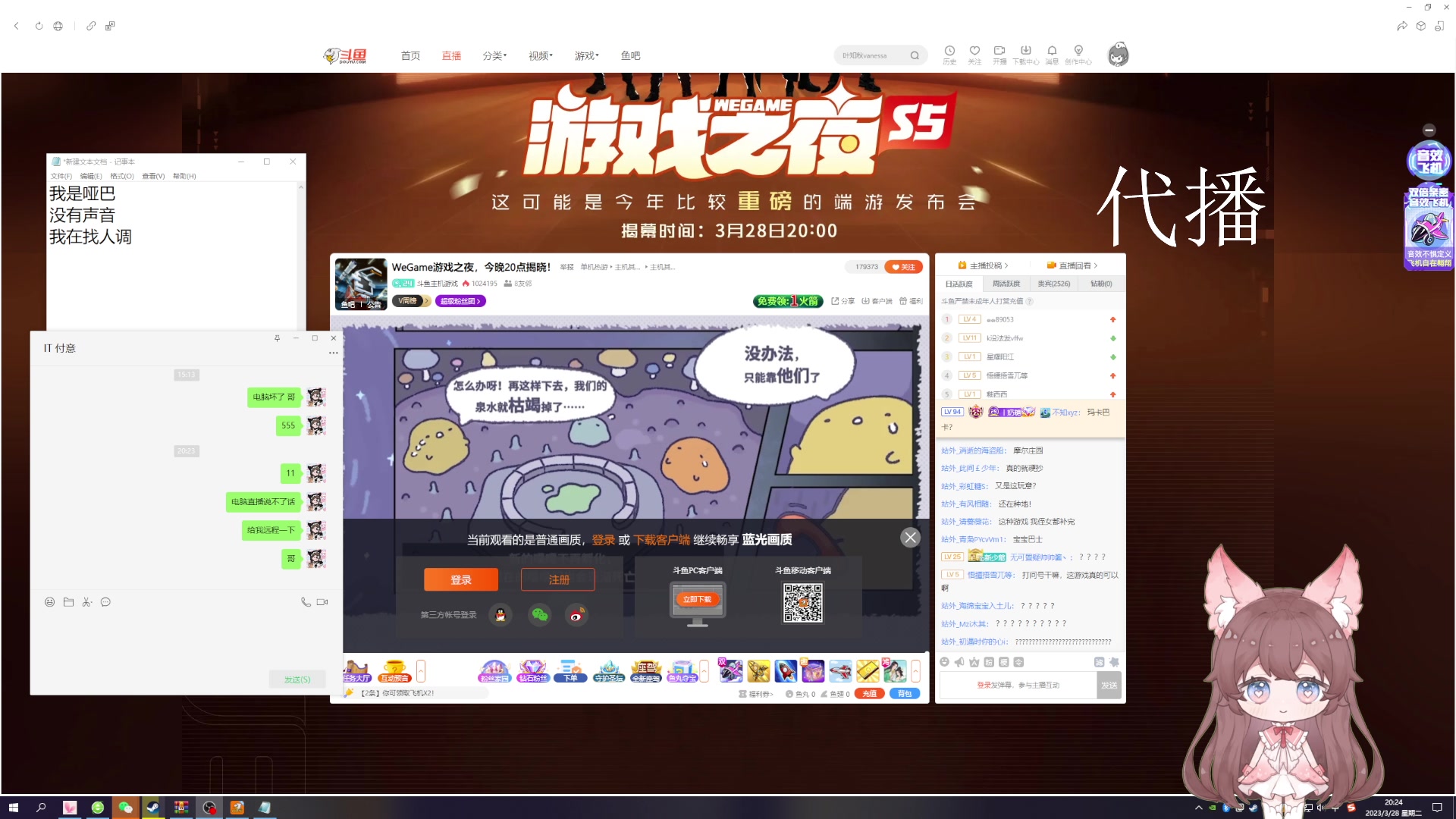The width and height of the screenshot is (1456, 819).
Task: Open the 下载中心 download icon
Action: click(x=1025, y=55)
